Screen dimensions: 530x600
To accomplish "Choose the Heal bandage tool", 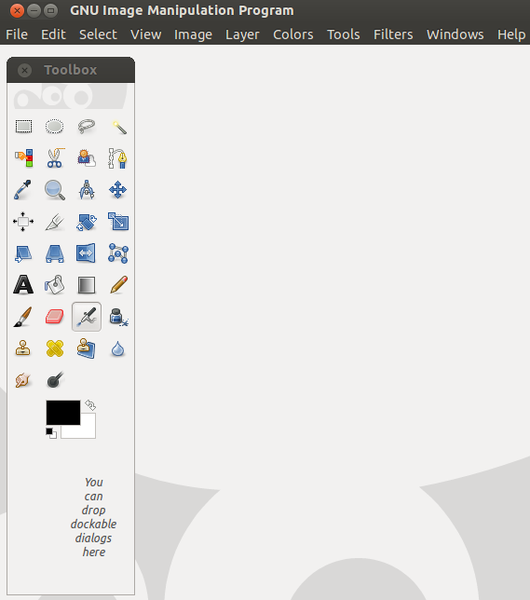I will click(x=55, y=349).
